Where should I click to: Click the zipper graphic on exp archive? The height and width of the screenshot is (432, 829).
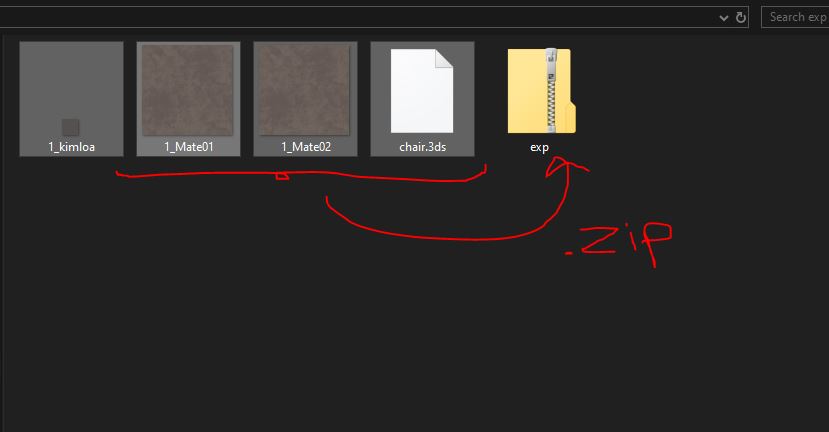coord(551,89)
